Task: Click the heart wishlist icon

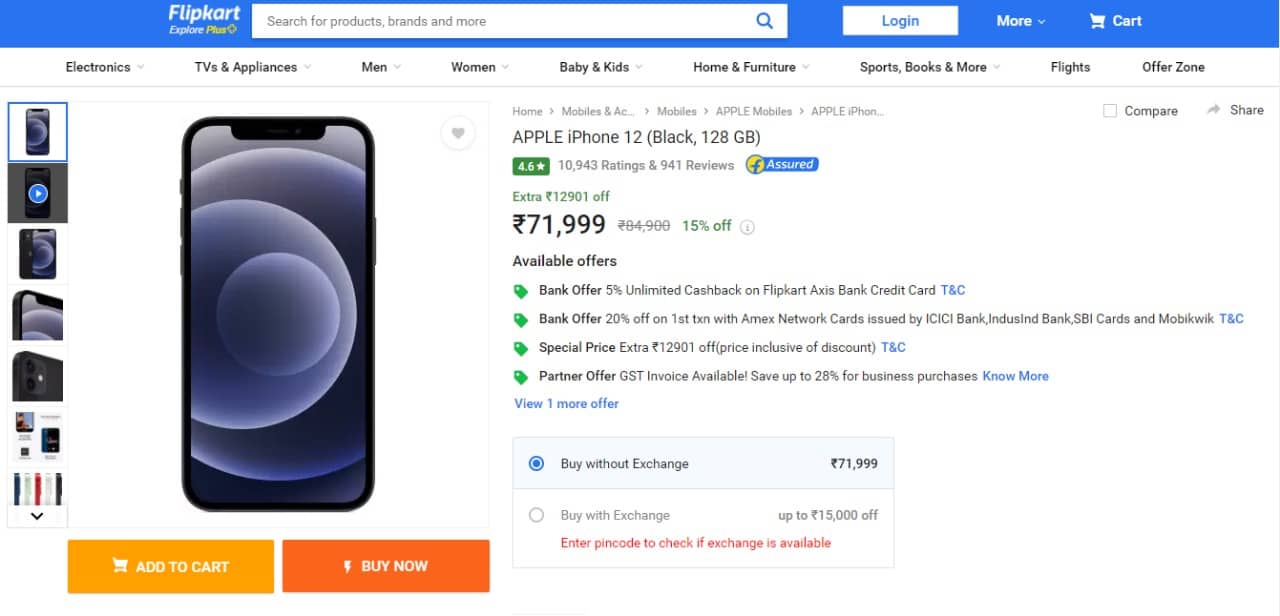Action: pyautogui.click(x=458, y=132)
